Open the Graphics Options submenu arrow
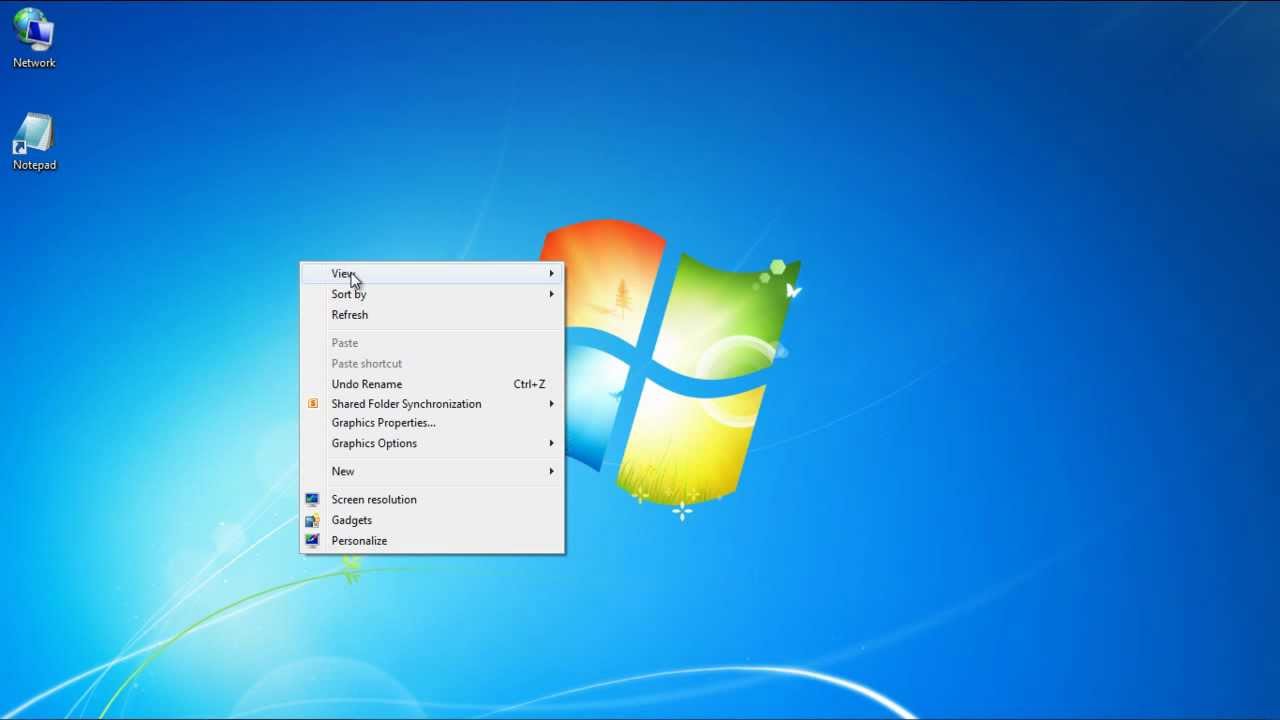Screen dimensions: 1280x720 pos(551,443)
